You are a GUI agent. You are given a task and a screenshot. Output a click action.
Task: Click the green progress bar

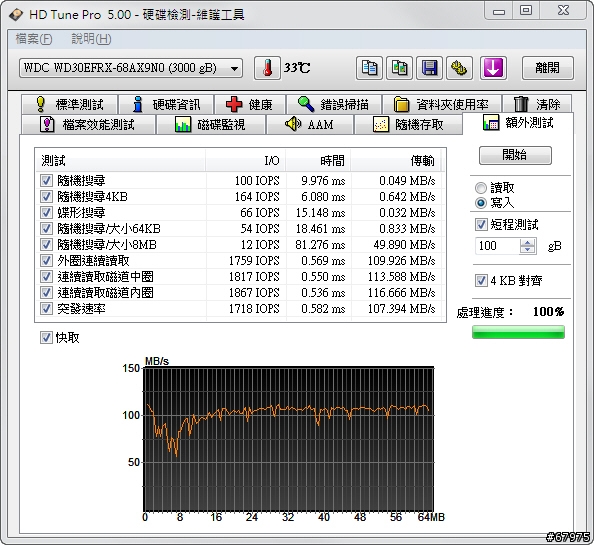tap(518, 332)
